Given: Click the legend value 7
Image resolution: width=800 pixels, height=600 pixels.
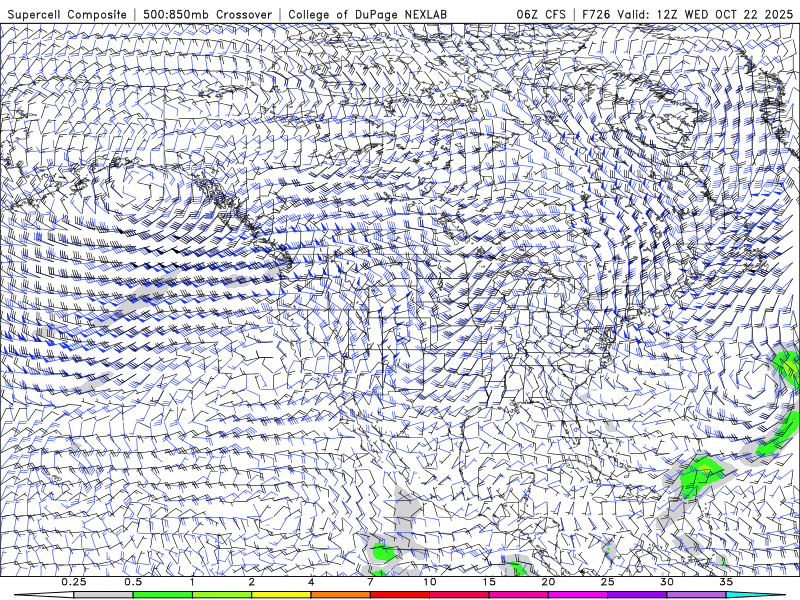Looking at the screenshot, I should 370,582.
